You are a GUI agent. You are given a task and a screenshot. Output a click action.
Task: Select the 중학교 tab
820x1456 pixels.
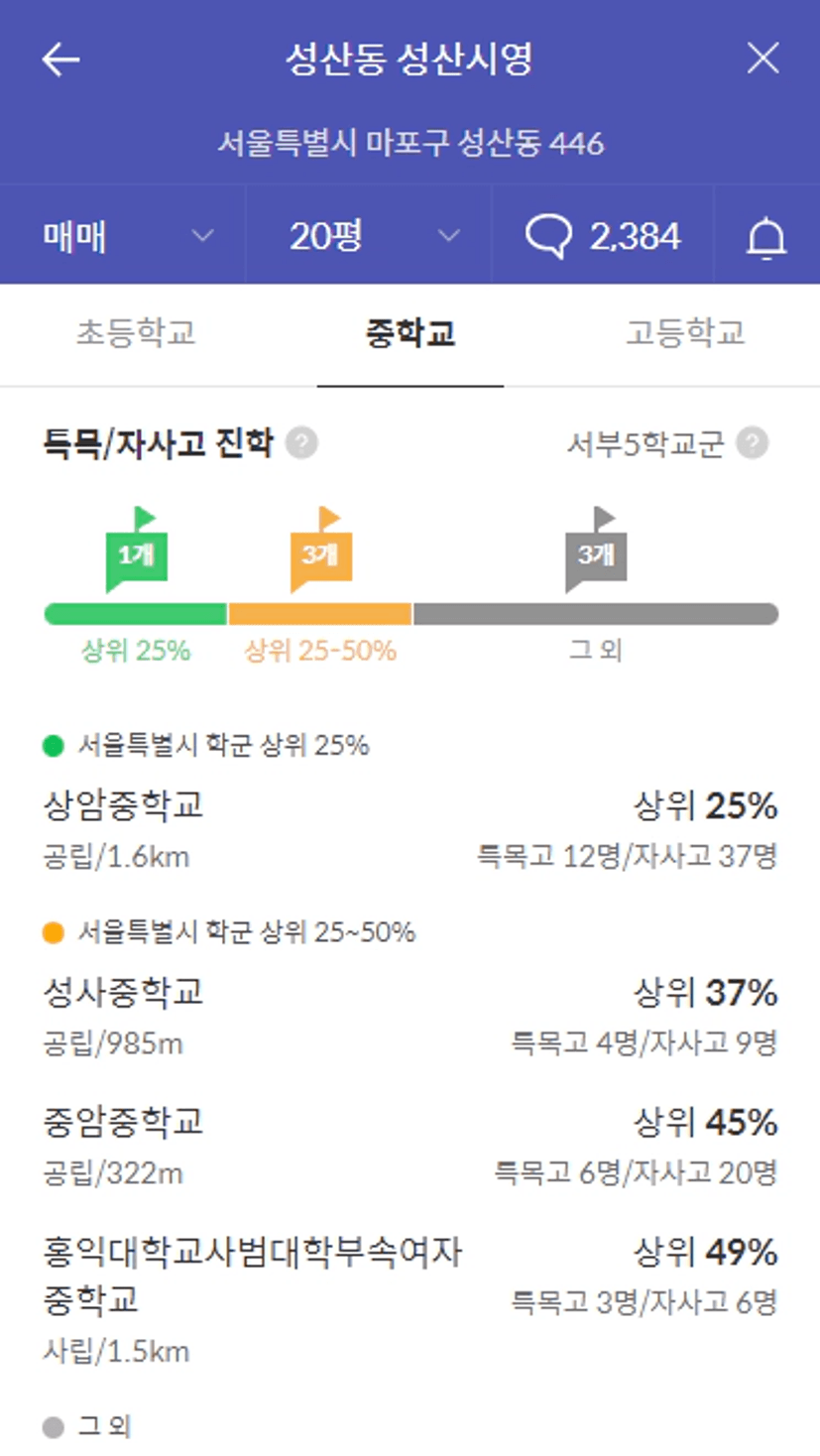click(x=410, y=333)
